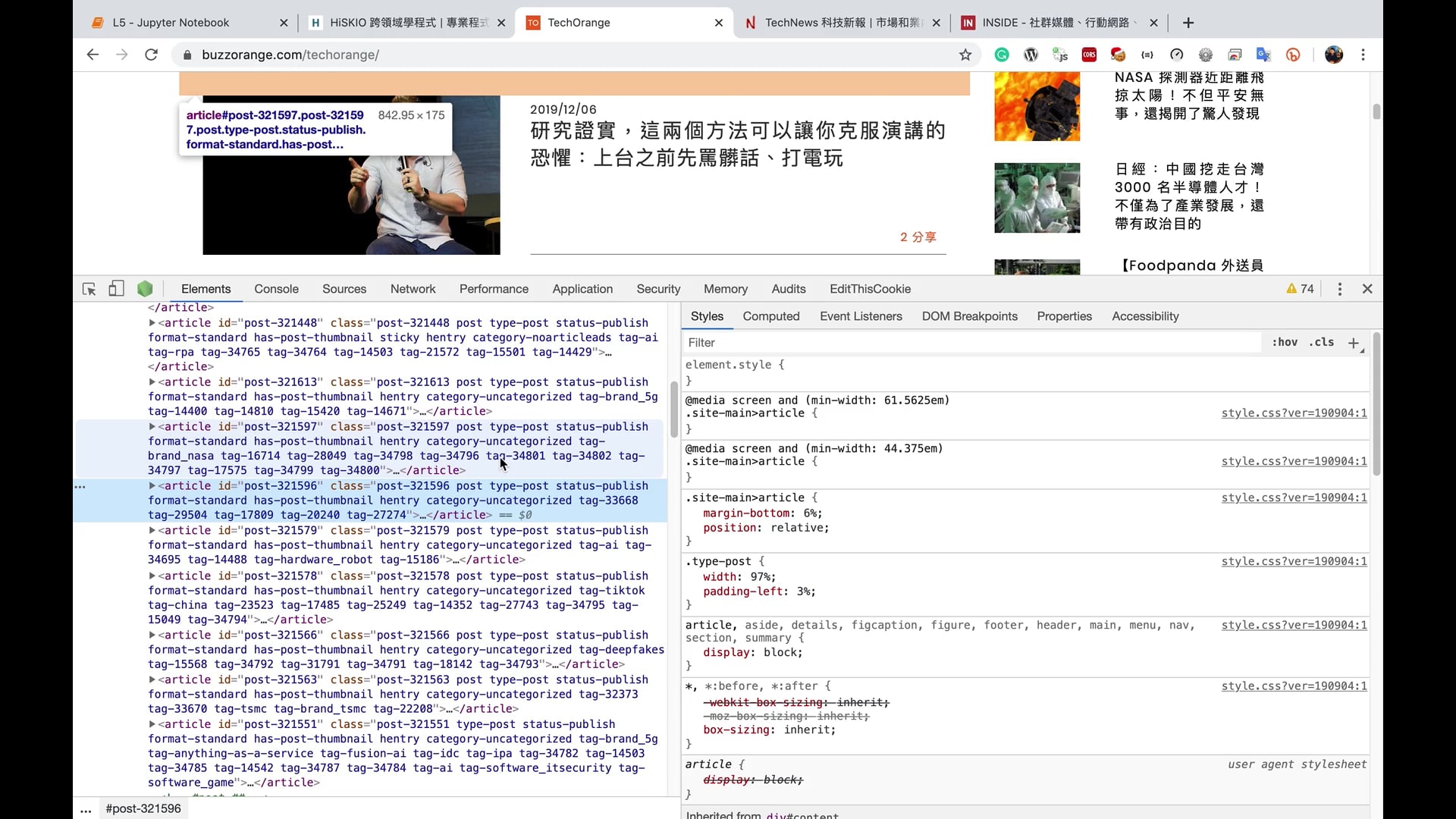Viewport: 1456px width, 819px height.
Task: Open the DevTools three-dot customize menu
Action: [1339, 289]
